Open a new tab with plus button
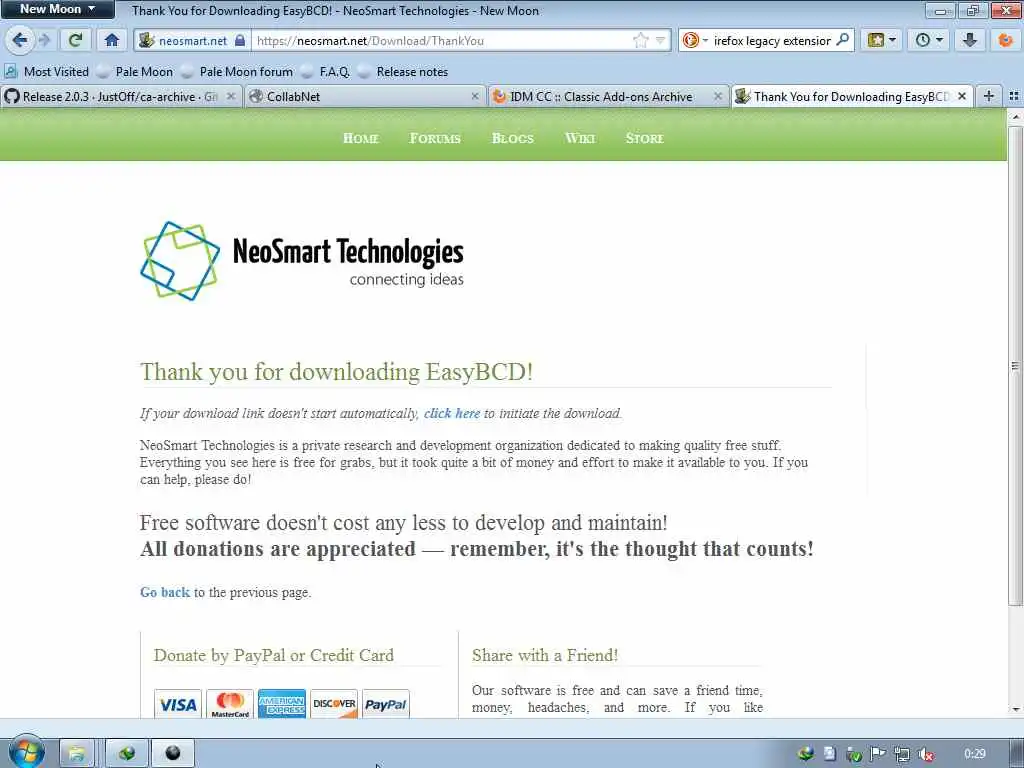Image resolution: width=1024 pixels, height=768 pixels. (989, 97)
